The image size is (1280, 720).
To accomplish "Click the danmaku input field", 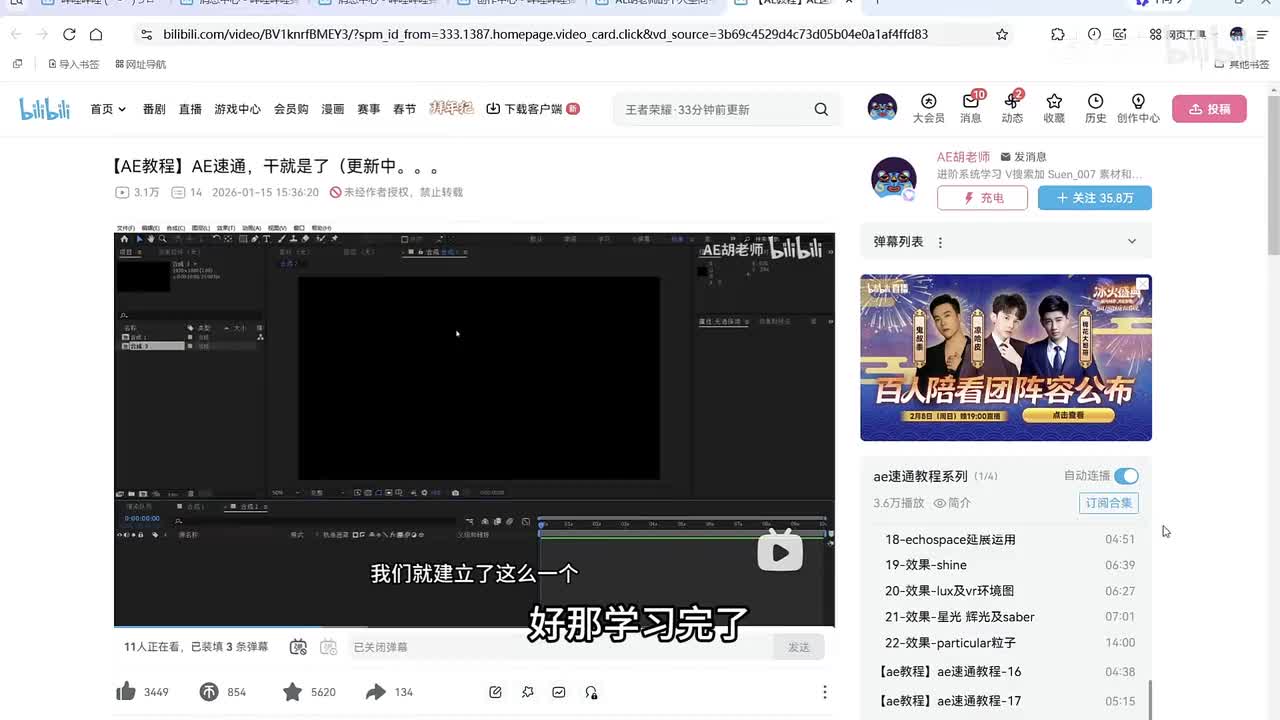I will point(560,647).
